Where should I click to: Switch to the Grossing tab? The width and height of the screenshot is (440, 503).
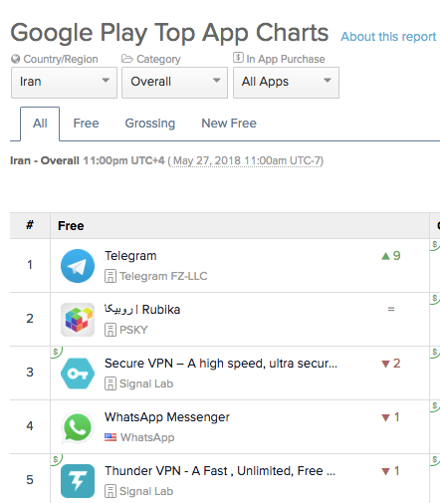click(x=150, y=123)
